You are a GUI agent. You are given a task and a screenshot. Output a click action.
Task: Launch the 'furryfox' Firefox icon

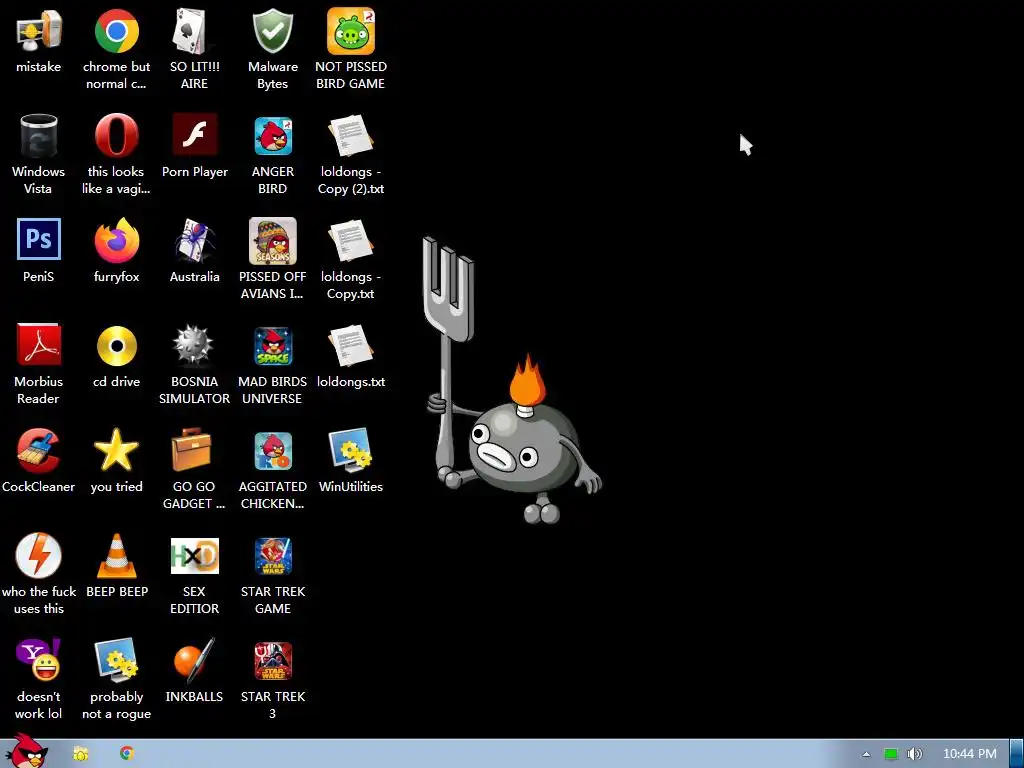(116, 240)
